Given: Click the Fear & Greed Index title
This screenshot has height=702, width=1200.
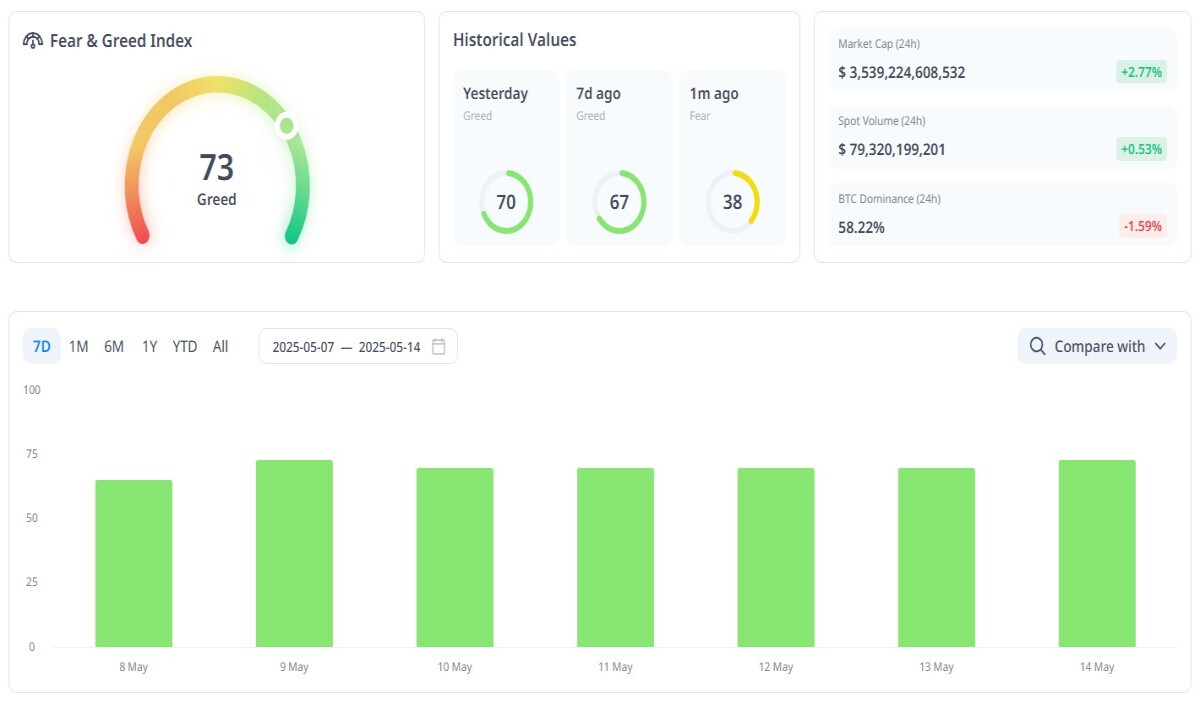Looking at the screenshot, I should tap(121, 41).
